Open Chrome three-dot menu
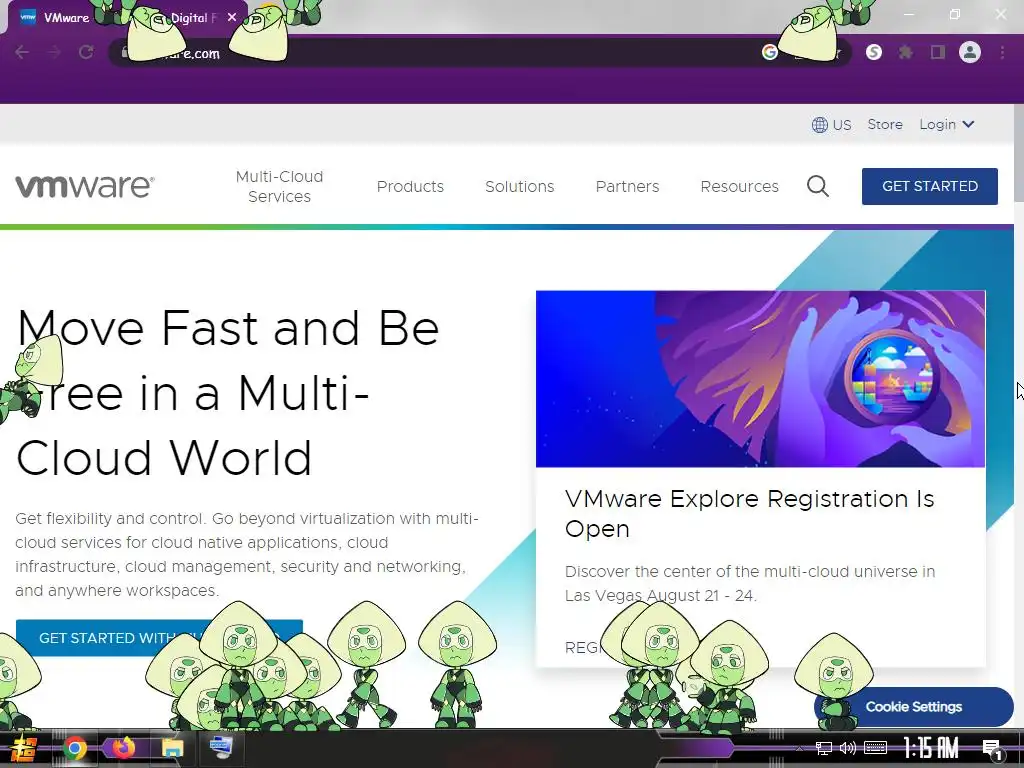The width and height of the screenshot is (1024, 768). [1002, 52]
